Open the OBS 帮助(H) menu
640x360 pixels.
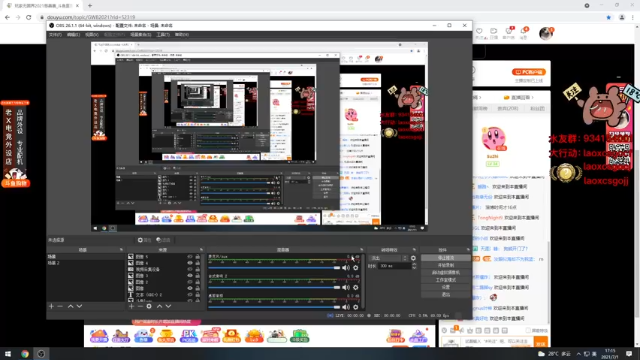tap(182, 35)
